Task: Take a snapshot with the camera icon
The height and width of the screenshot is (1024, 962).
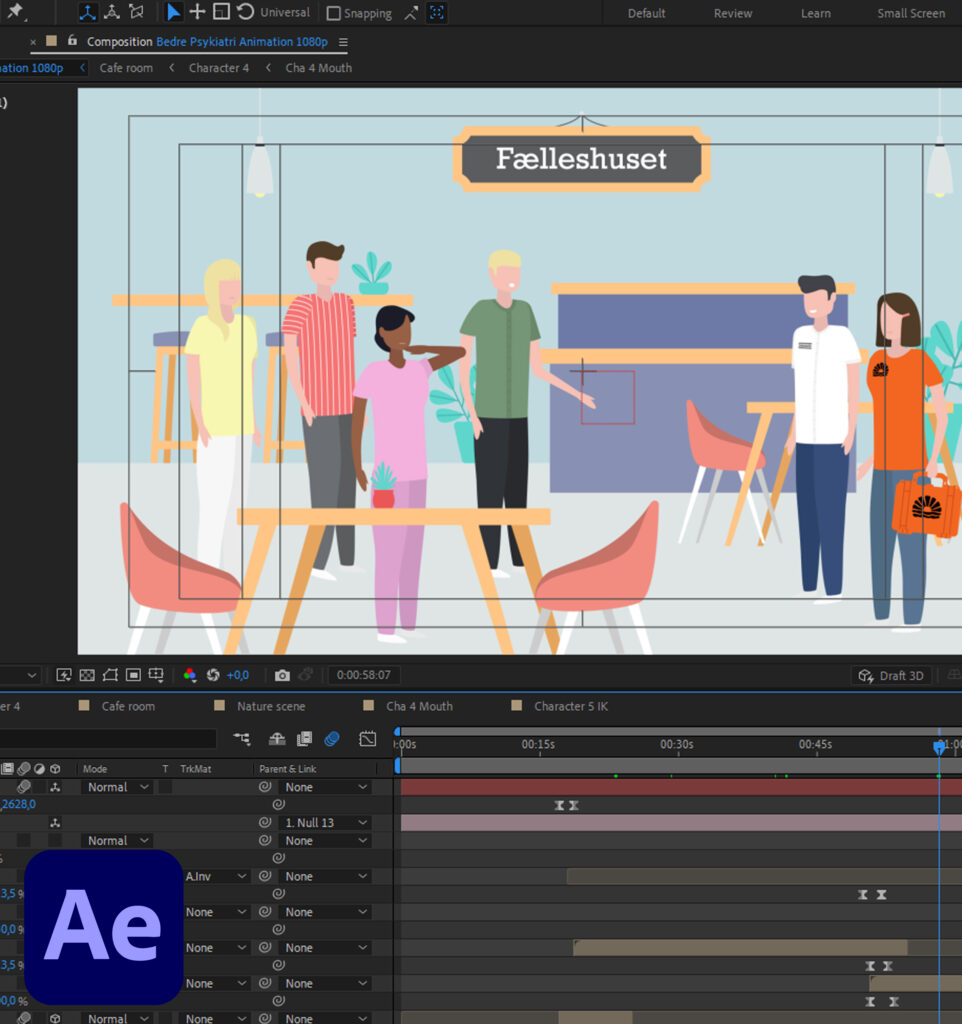Action: tap(283, 675)
